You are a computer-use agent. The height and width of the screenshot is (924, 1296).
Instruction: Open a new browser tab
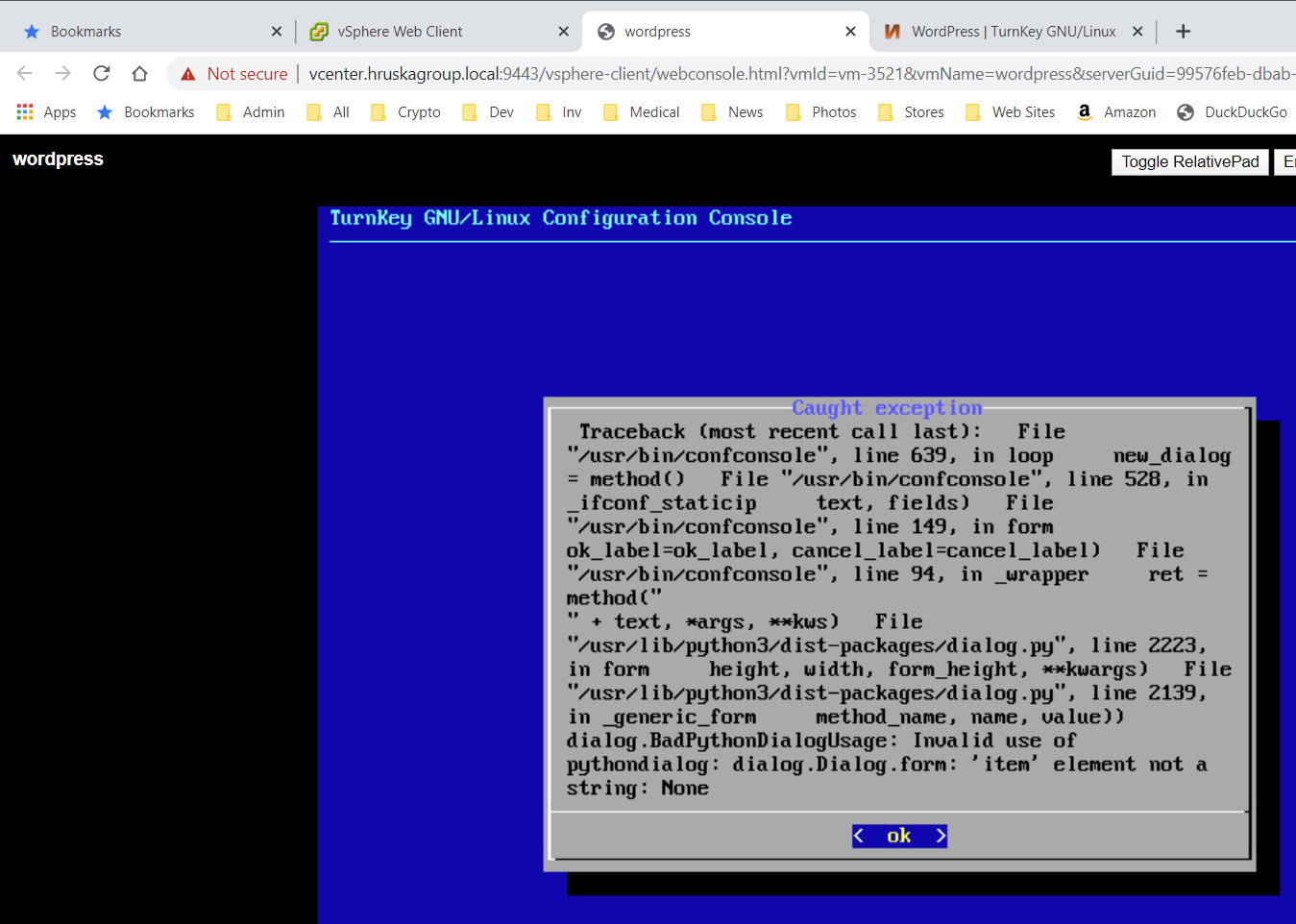tap(1183, 32)
